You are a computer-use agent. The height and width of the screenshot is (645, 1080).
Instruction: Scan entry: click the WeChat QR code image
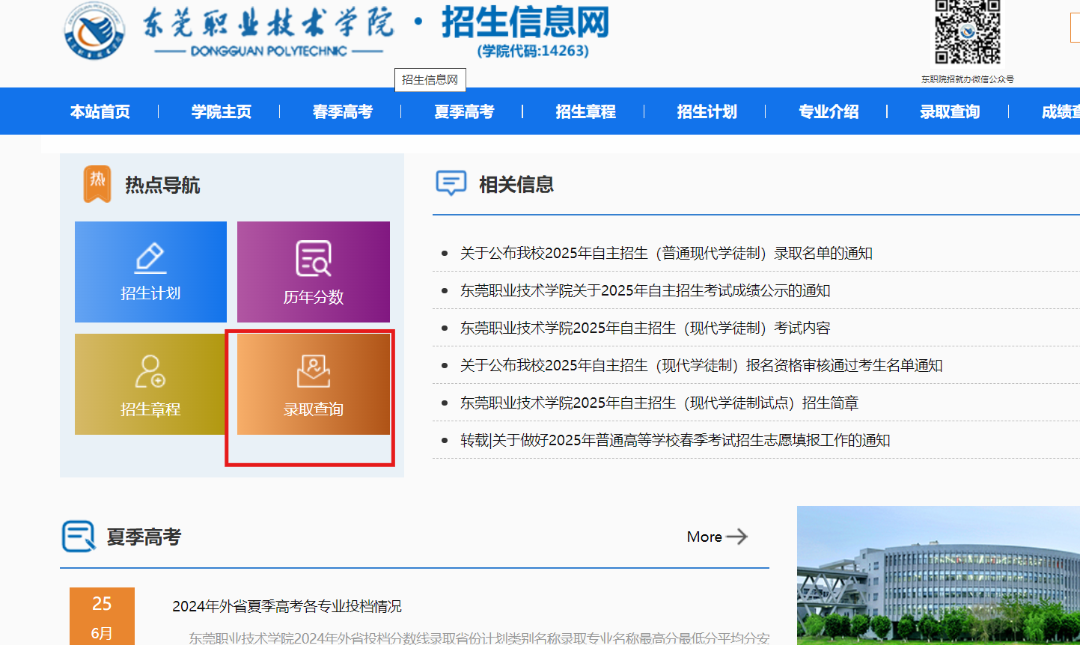pyautogui.click(x=967, y=32)
